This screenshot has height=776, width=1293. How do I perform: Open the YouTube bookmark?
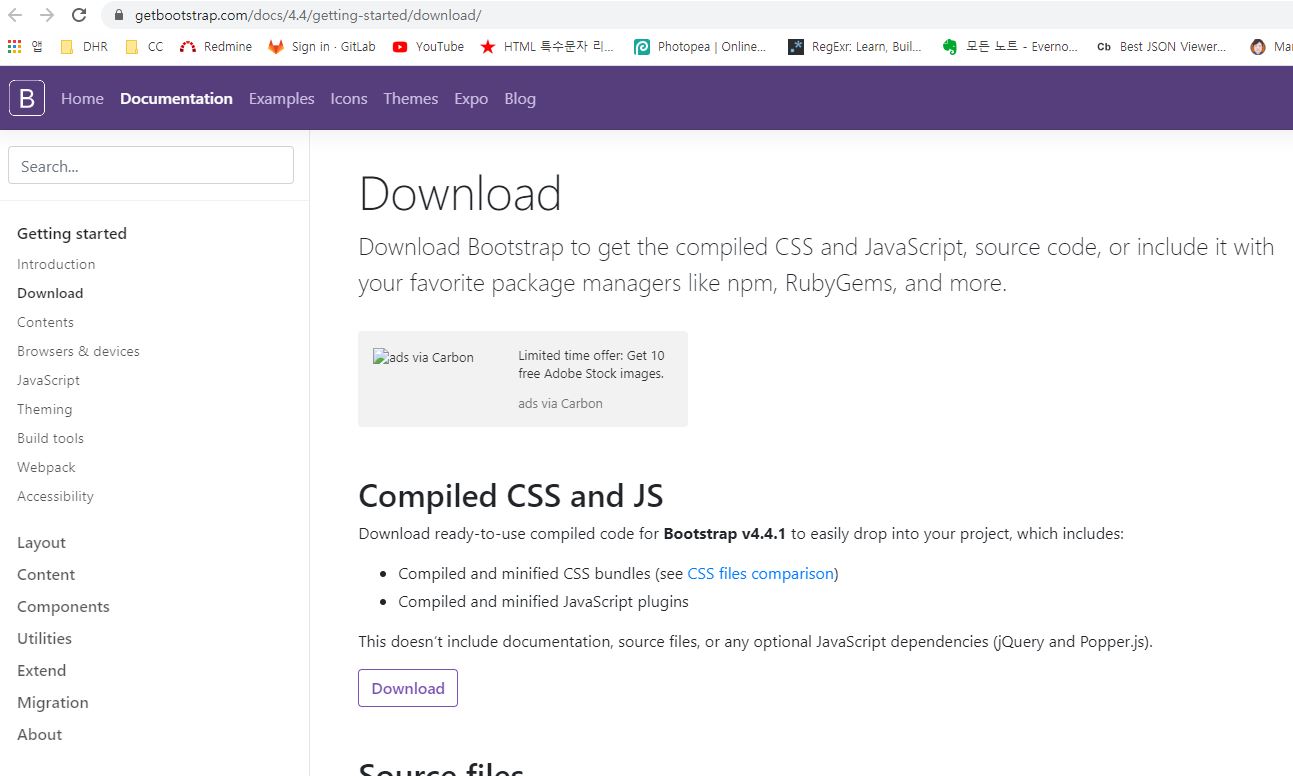428,47
